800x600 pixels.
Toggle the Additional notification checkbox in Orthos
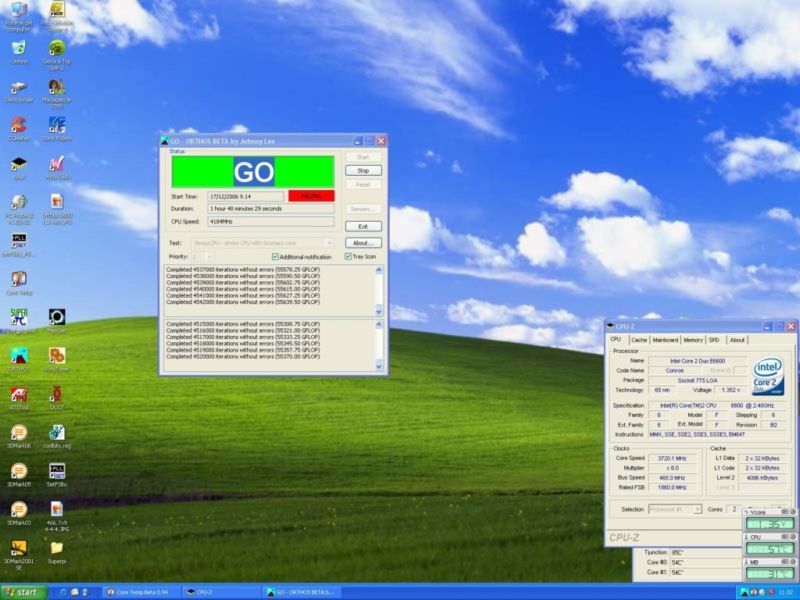(x=276, y=257)
